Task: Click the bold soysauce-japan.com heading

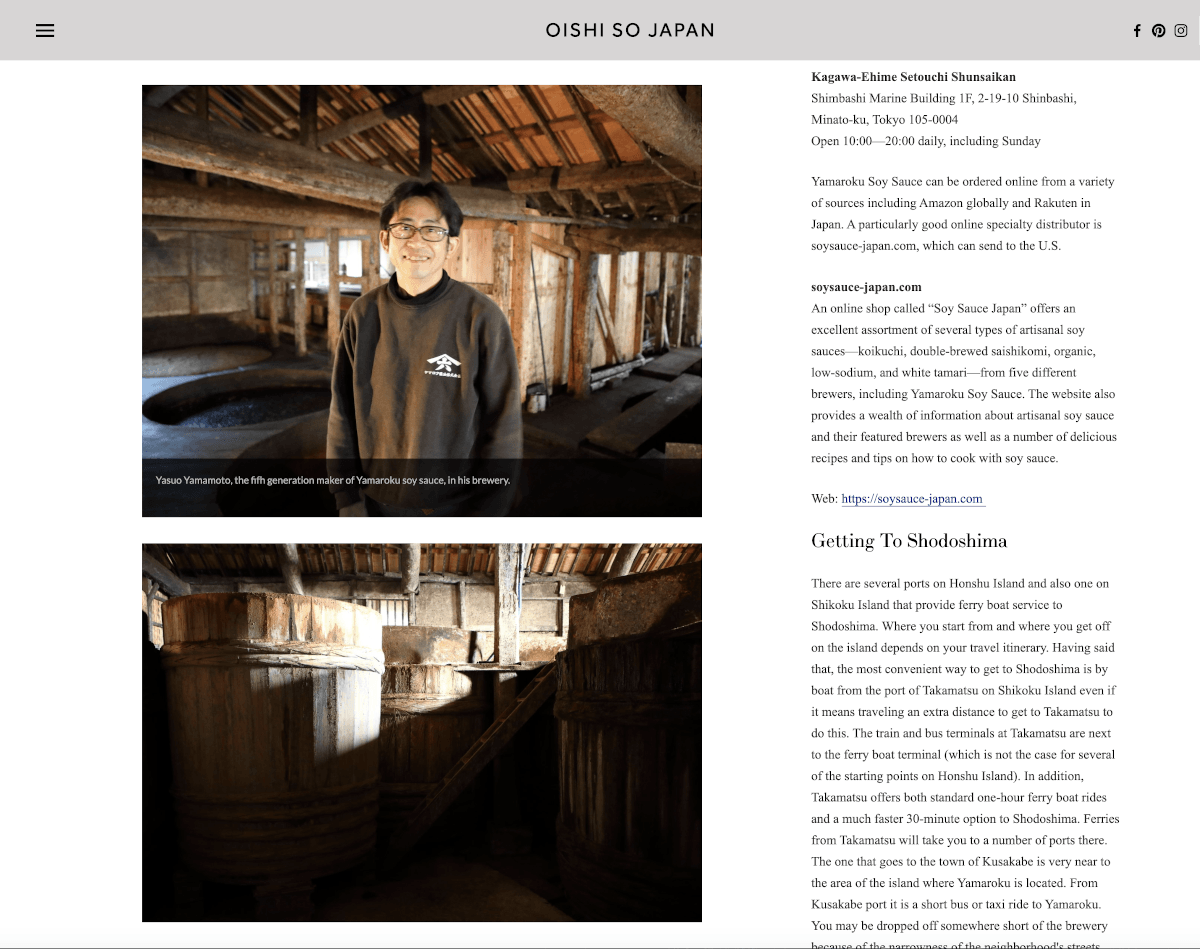Action: pyautogui.click(x=866, y=286)
